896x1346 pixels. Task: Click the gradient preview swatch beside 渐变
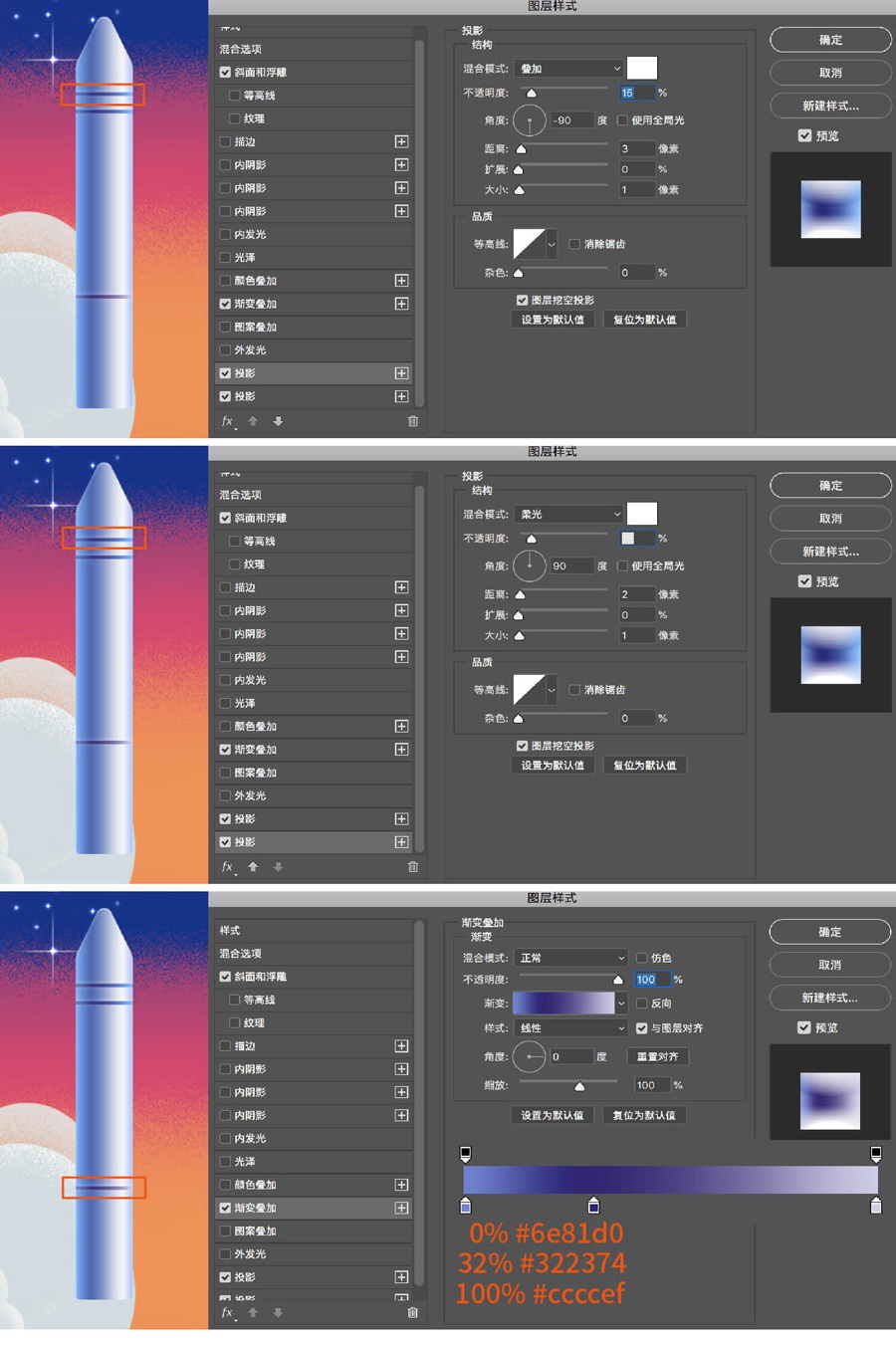point(563,1004)
